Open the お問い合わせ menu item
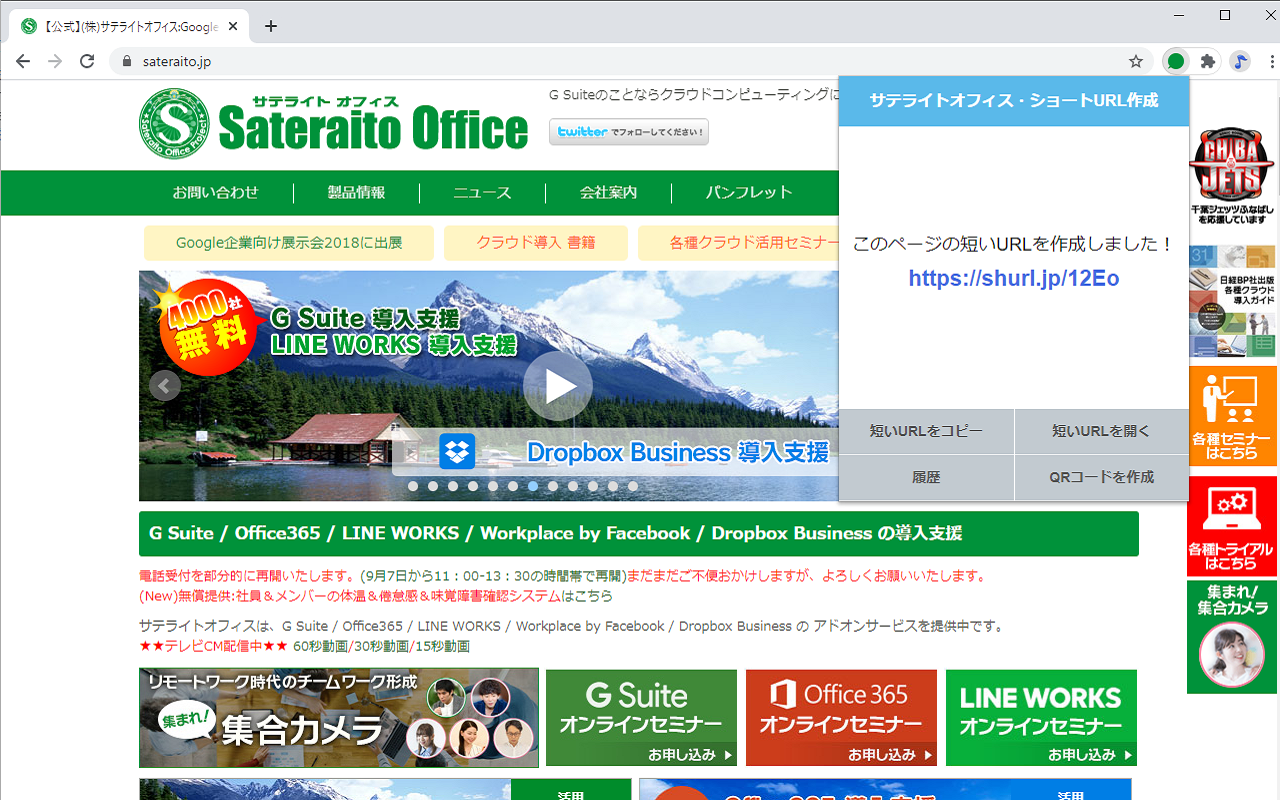1280x800 pixels. (215, 193)
